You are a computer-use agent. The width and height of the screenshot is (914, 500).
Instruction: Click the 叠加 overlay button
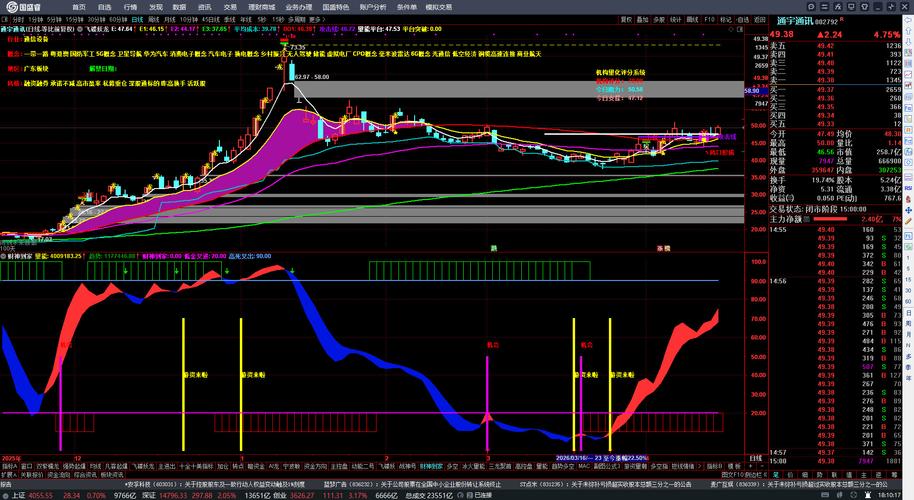click(x=642, y=19)
